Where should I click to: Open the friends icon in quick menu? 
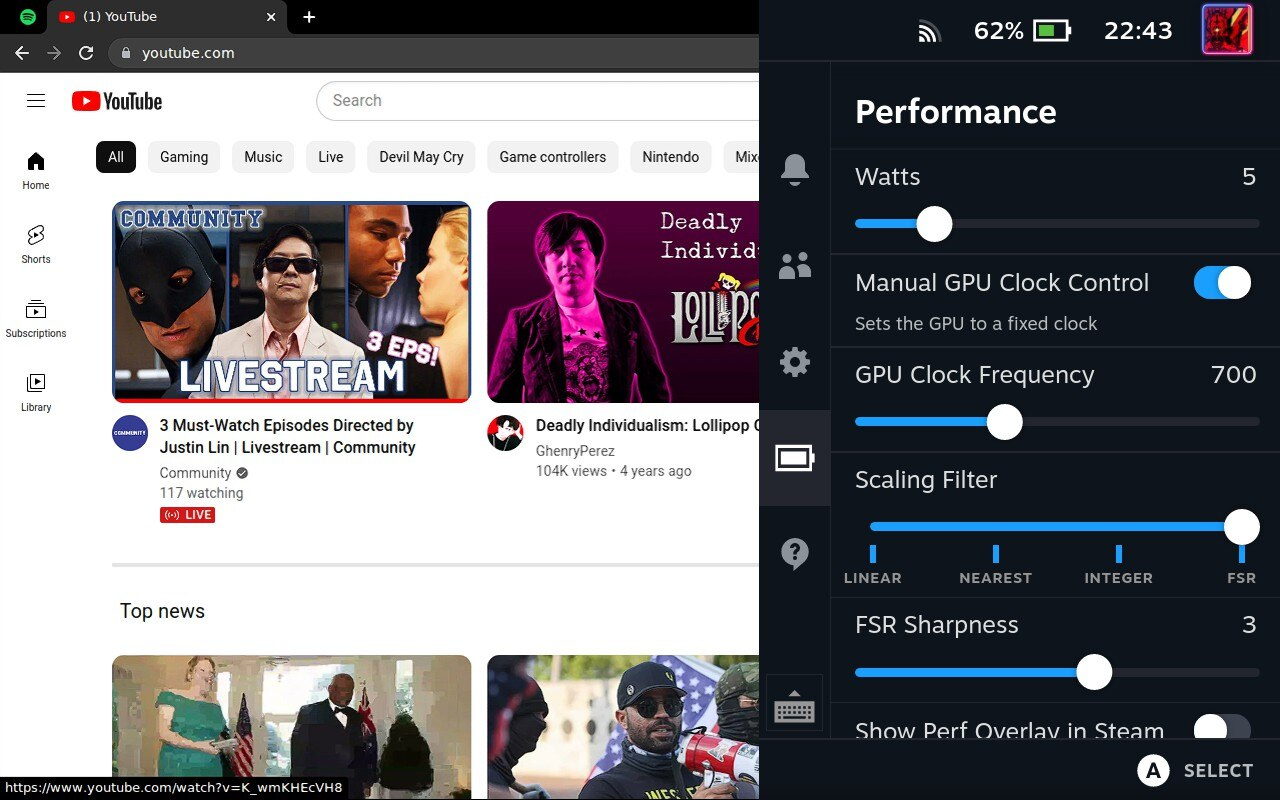click(794, 266)
